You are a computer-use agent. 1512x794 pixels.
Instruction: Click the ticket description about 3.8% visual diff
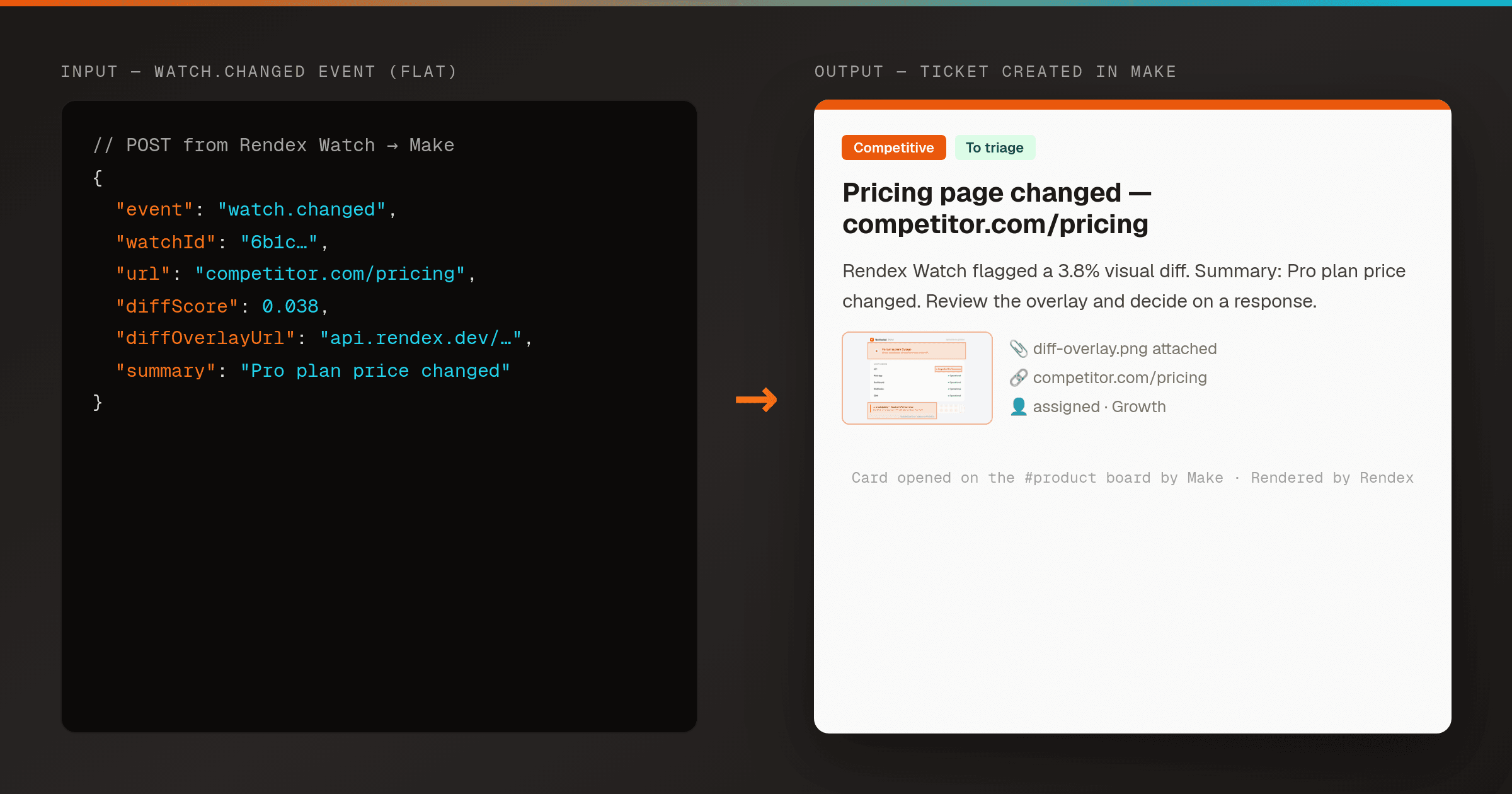[x=1124, y=286]
